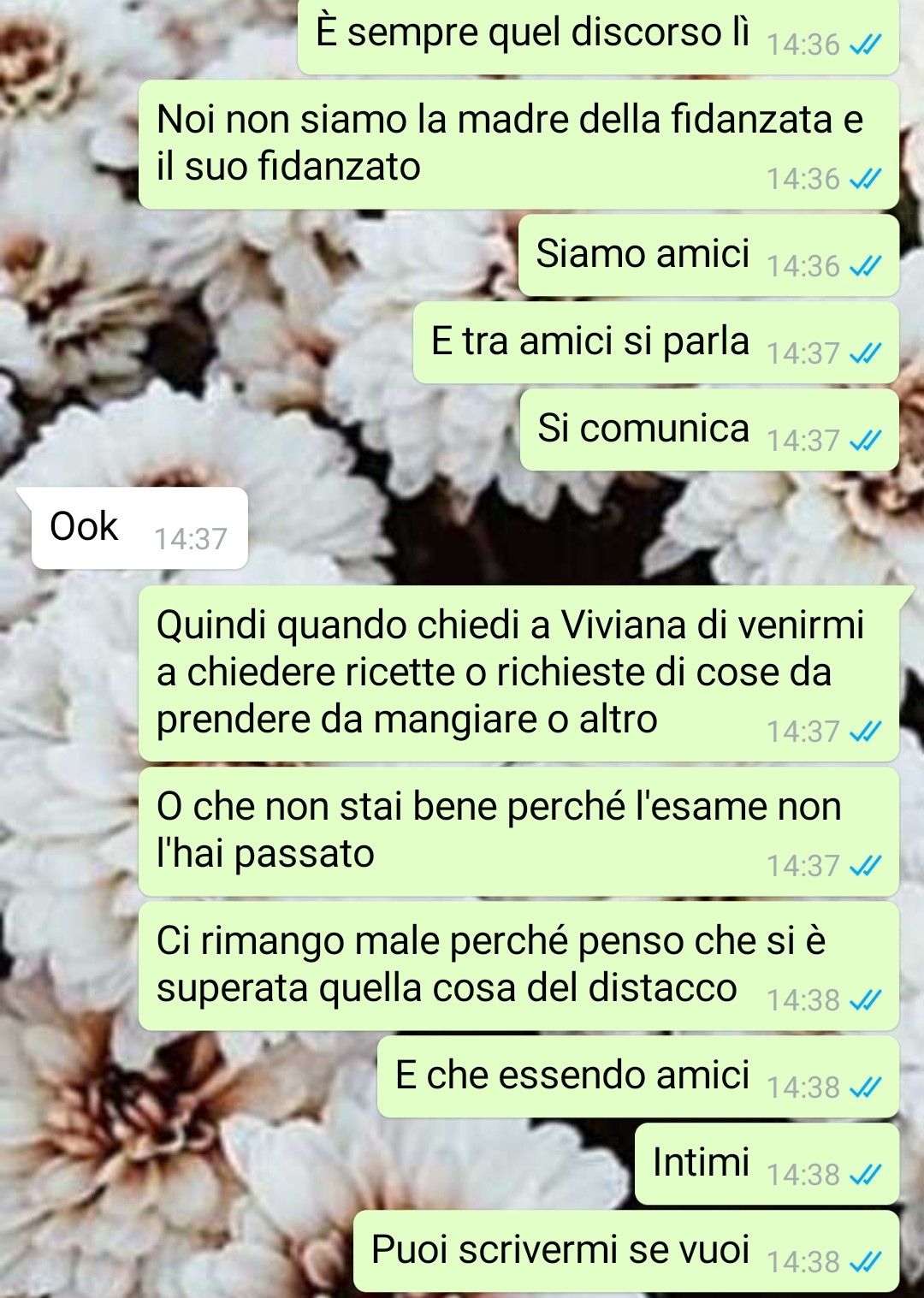Tap the 14:38 timestamp on 'Intimi'
The width and height of the screenshot is (924, 1298).
[803, 1175]
